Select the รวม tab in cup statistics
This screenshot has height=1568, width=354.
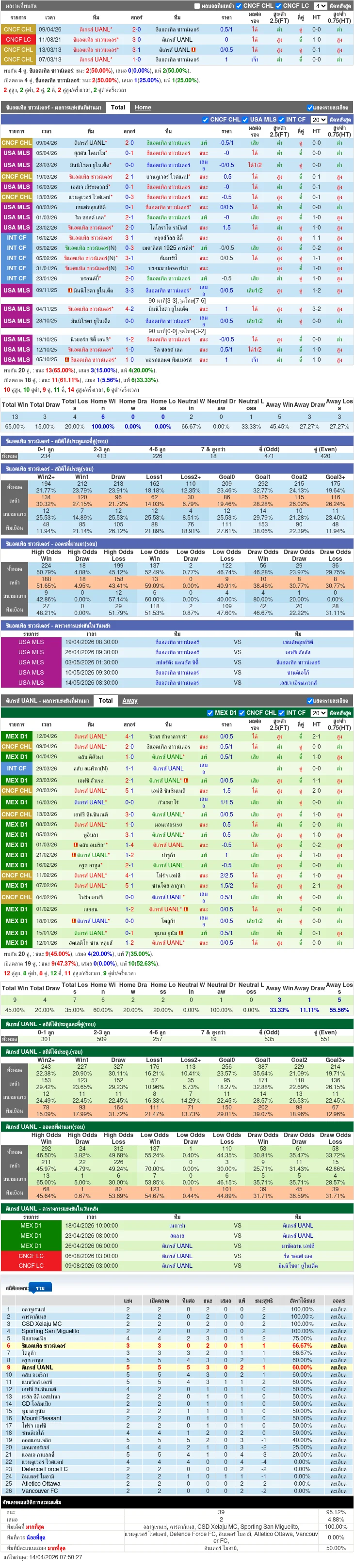[40, 1288]
